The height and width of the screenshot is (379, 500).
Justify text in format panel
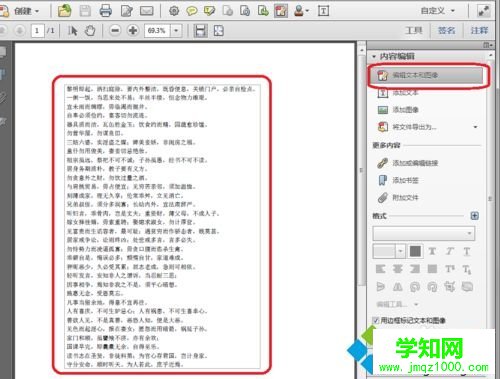(432, 269)
